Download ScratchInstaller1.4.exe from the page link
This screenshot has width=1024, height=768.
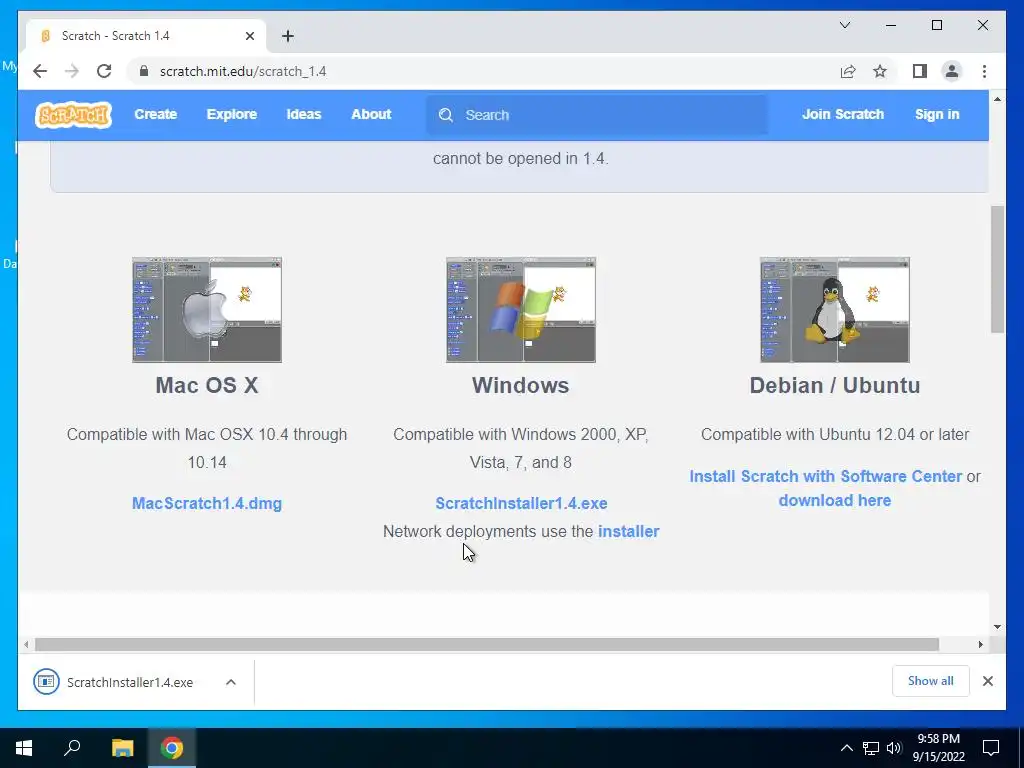[521, 504]
